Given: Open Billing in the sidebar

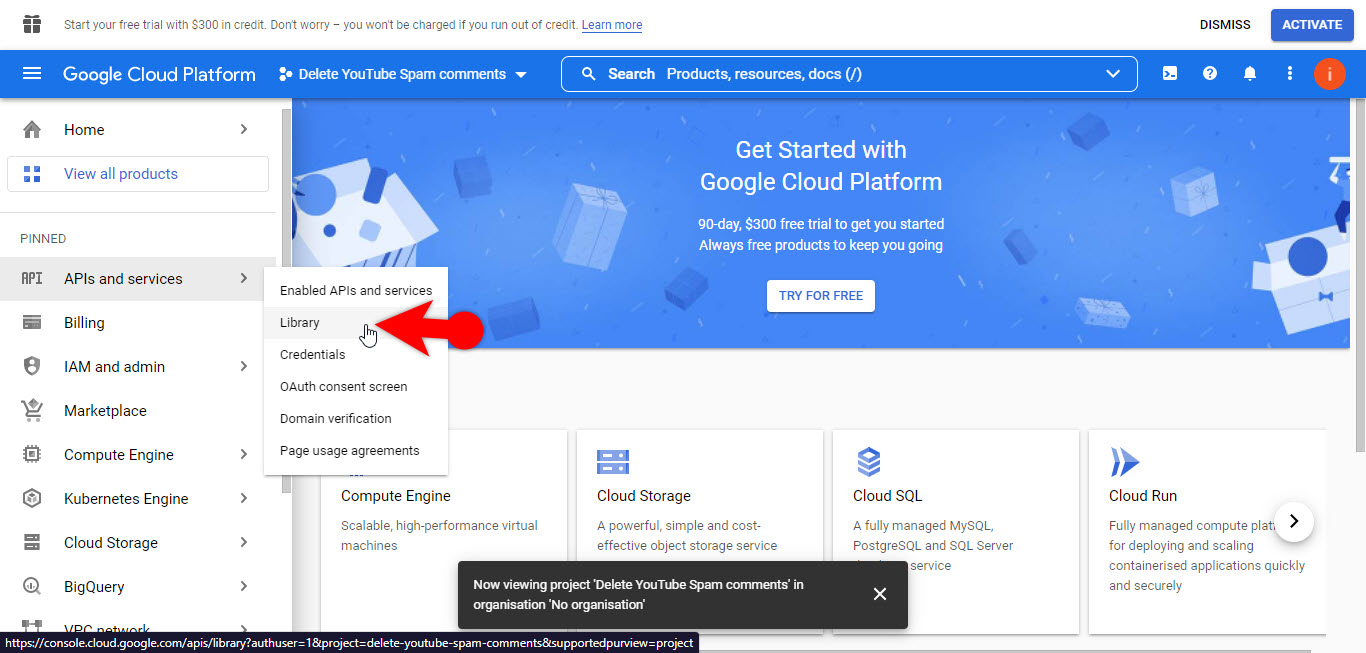Looking at the screenshot, I should pos(138,323).
